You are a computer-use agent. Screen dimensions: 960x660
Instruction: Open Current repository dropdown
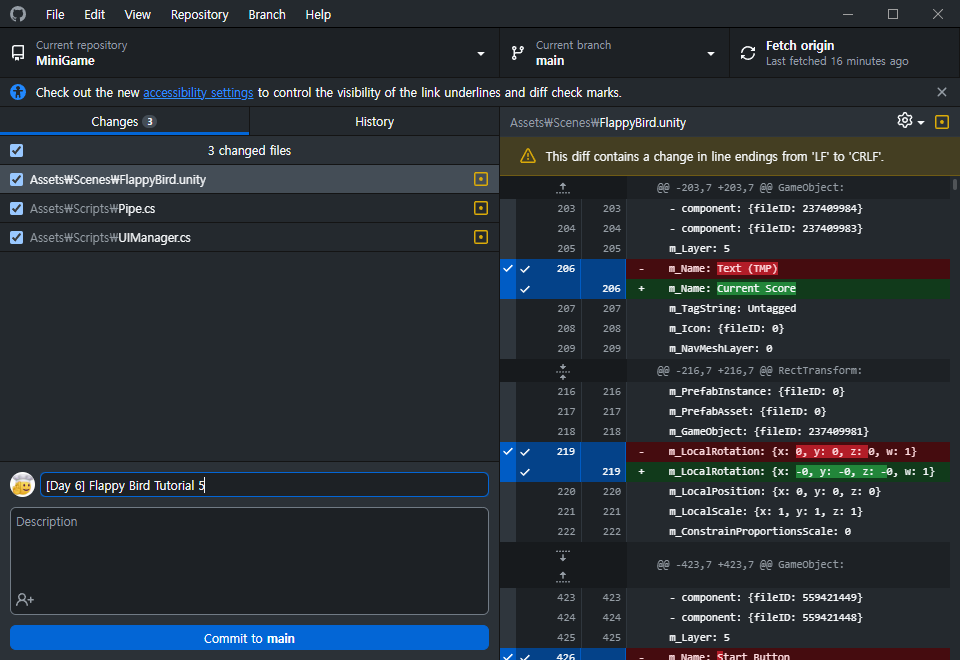249,53
